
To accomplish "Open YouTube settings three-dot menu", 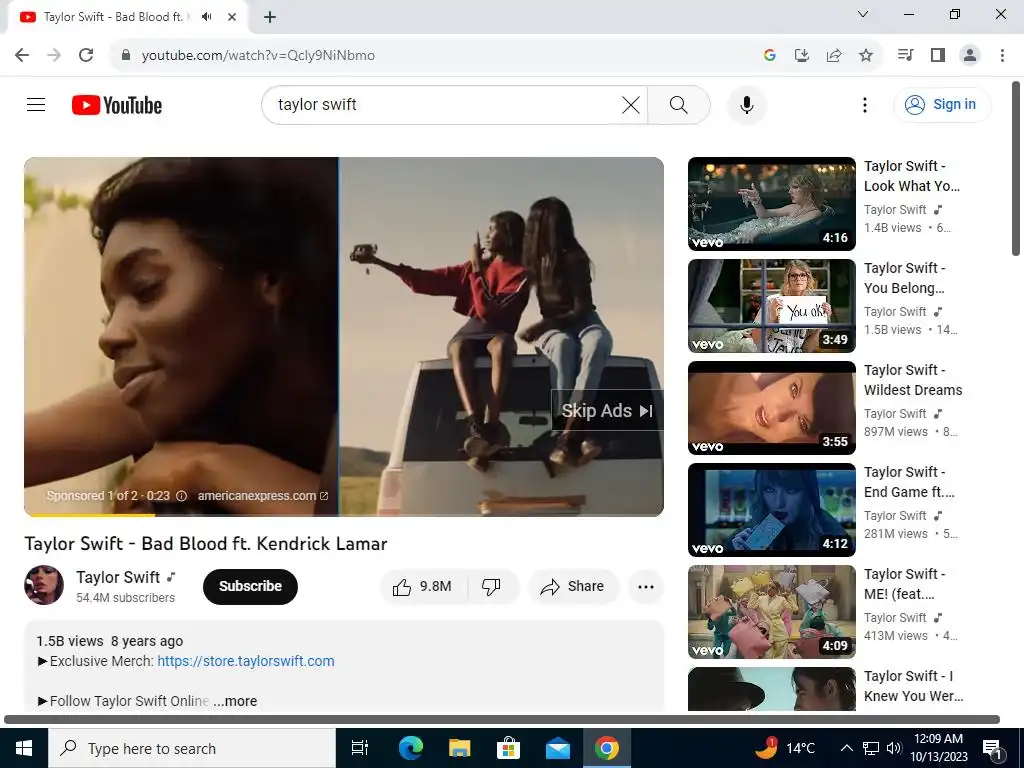I will point(865,104).
